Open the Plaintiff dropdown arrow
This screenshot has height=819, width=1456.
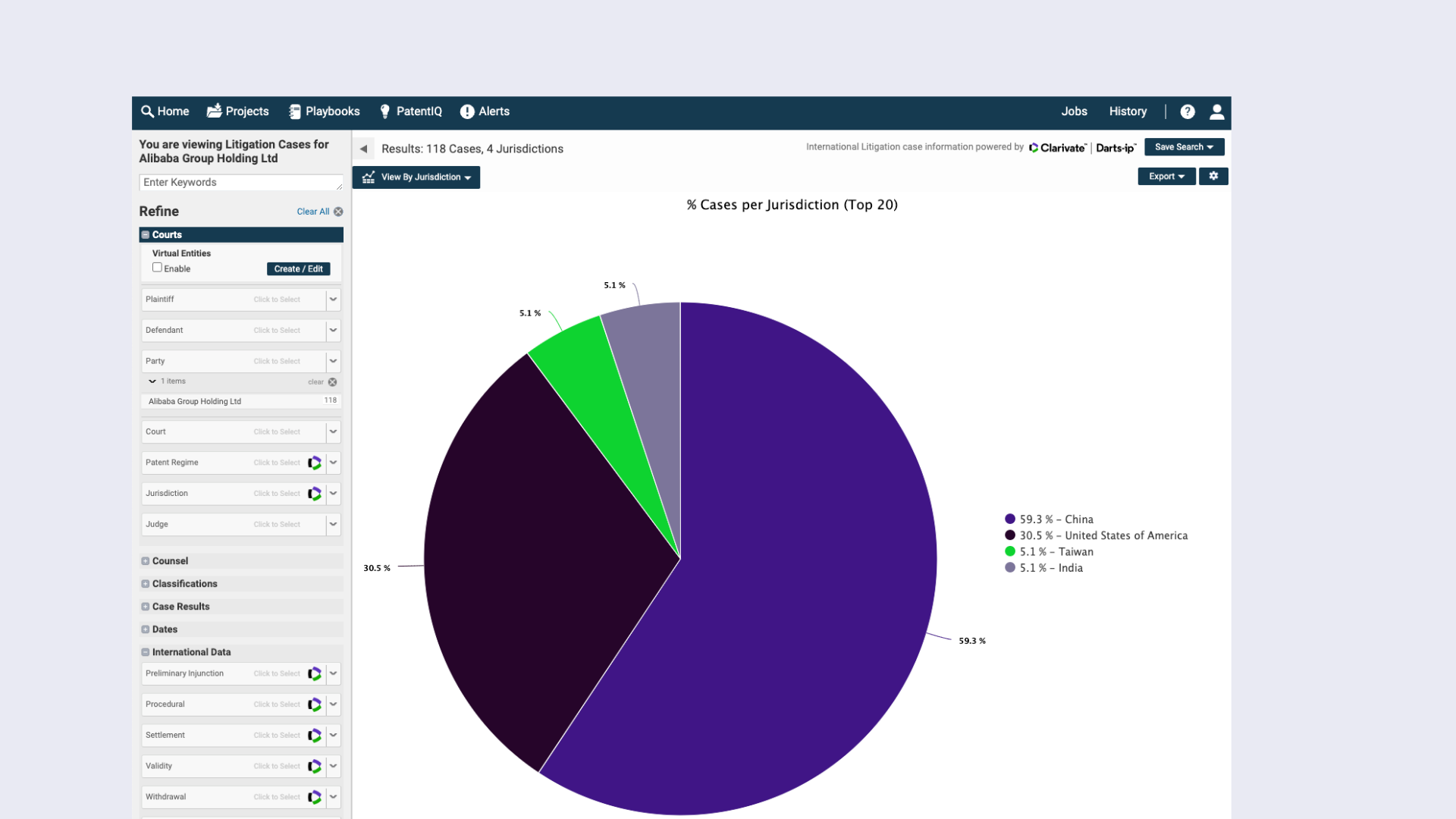pyautogui.click(x=333, y=300)
